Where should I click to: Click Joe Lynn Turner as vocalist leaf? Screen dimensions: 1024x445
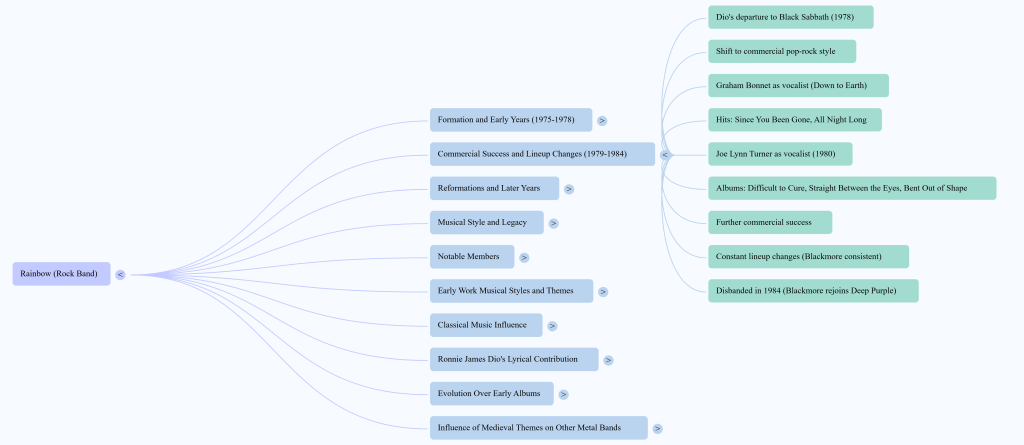(x=780, y=154)
